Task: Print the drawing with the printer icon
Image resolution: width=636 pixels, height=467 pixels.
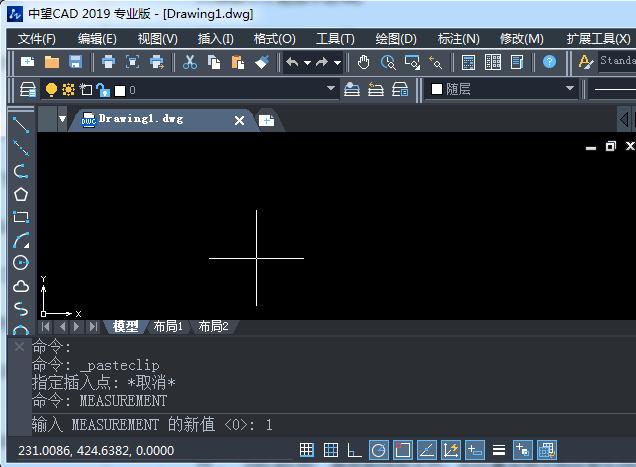Action: (x=108, y=62)
